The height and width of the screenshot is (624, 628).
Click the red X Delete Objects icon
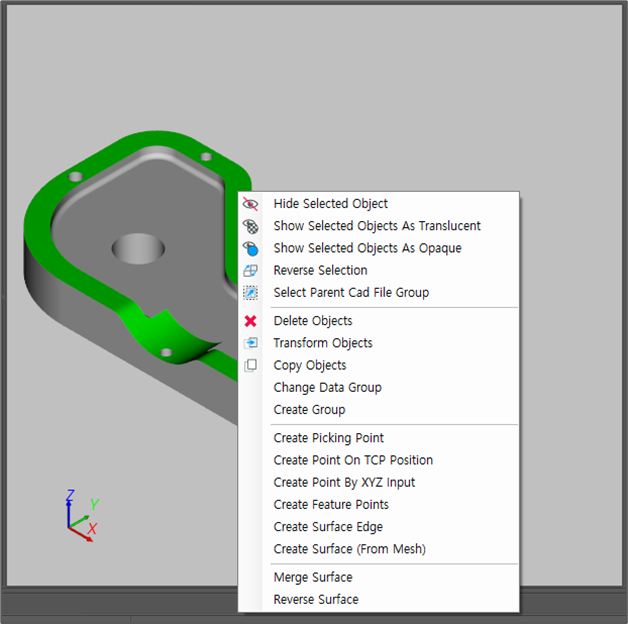[251, 321]
